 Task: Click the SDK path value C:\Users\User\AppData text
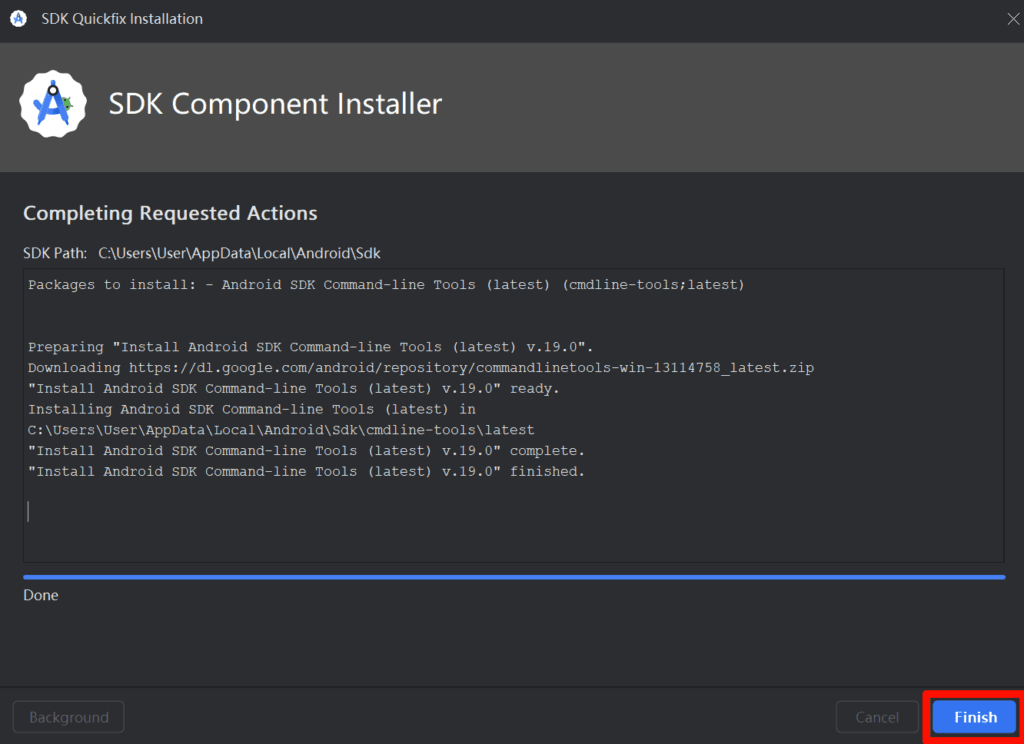239,253
